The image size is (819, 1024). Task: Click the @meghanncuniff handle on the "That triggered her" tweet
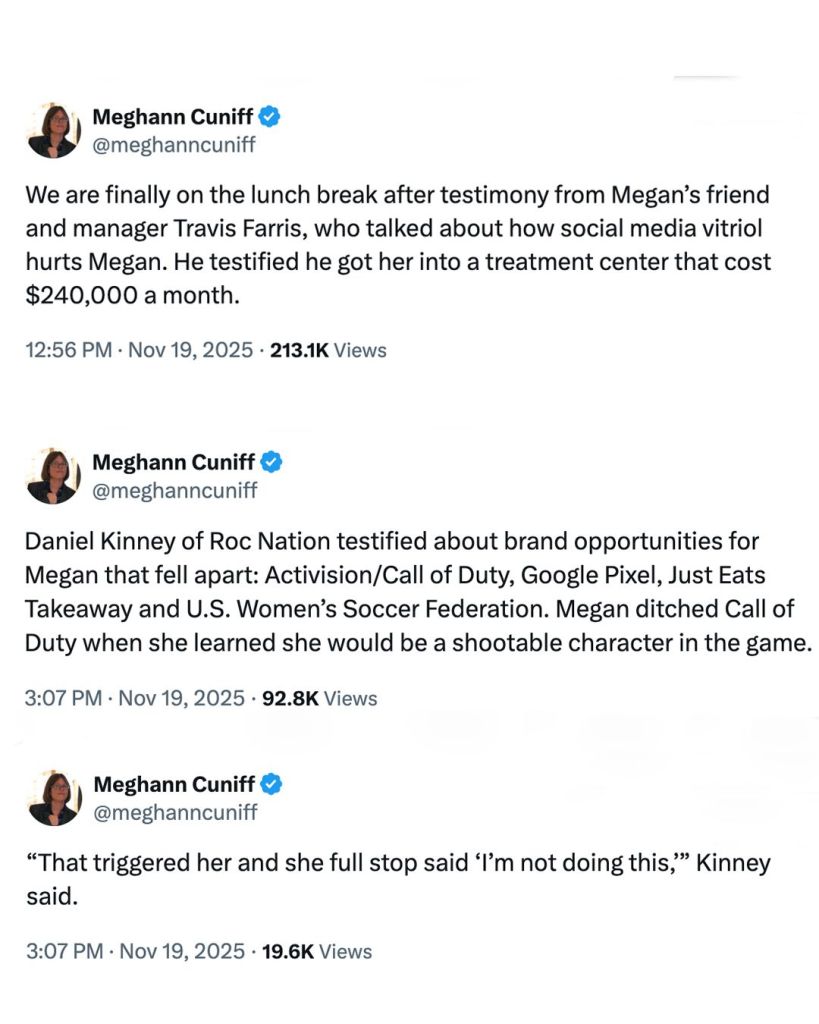pyautogui.click(x=174, y=812)
